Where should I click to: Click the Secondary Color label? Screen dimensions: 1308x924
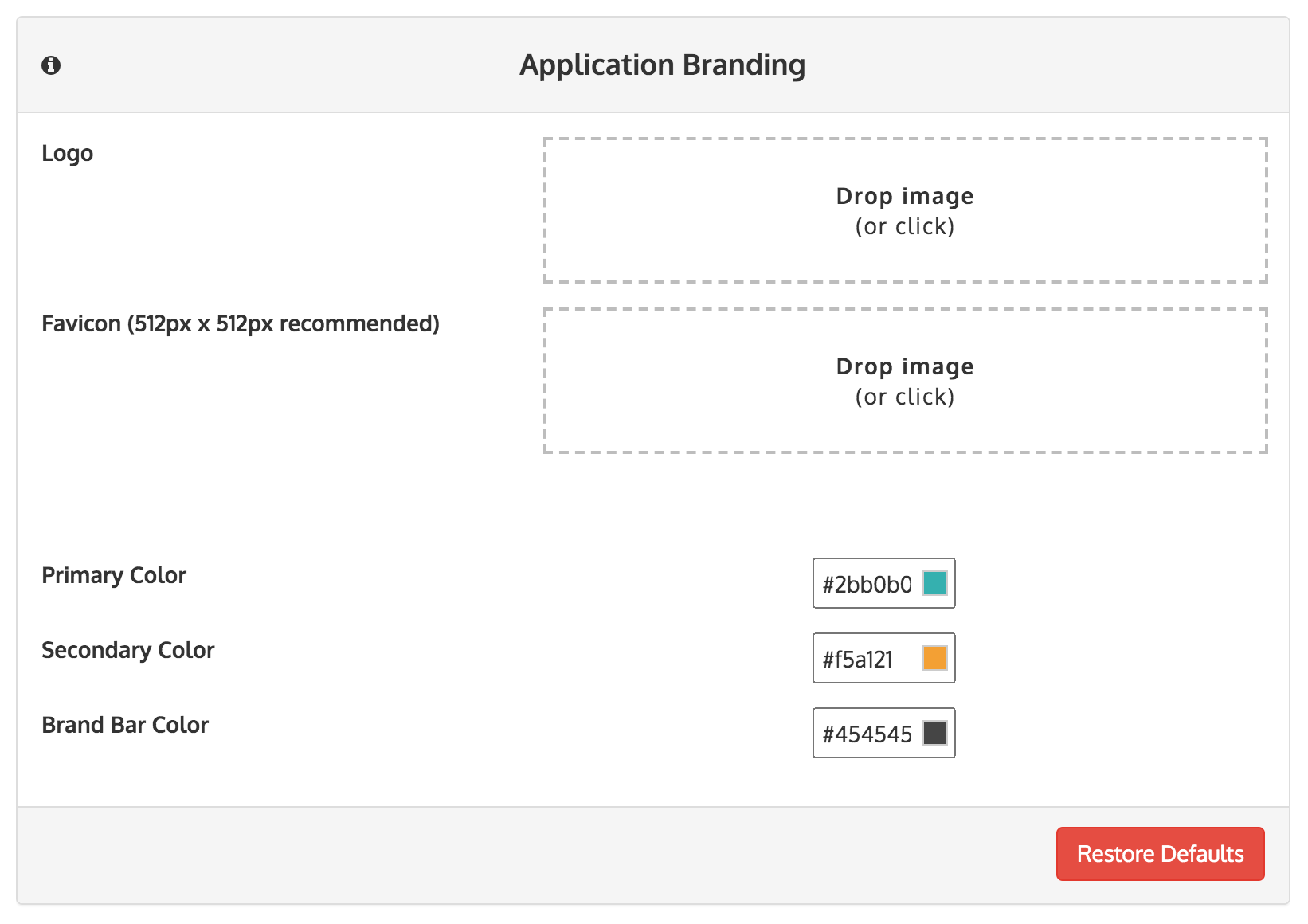pos(128,650)
